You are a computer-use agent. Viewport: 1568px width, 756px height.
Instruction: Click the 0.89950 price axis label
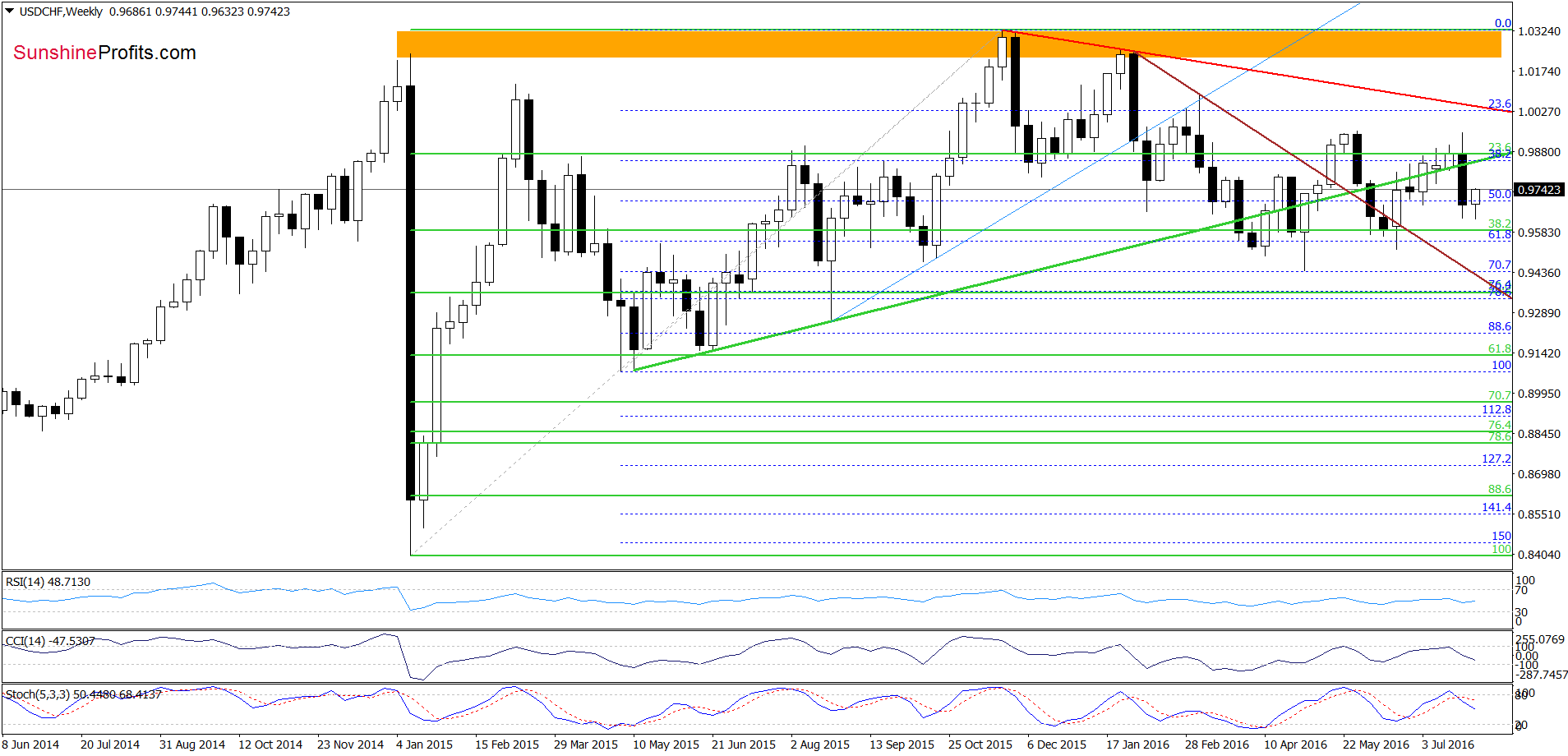pos(1538,394)
